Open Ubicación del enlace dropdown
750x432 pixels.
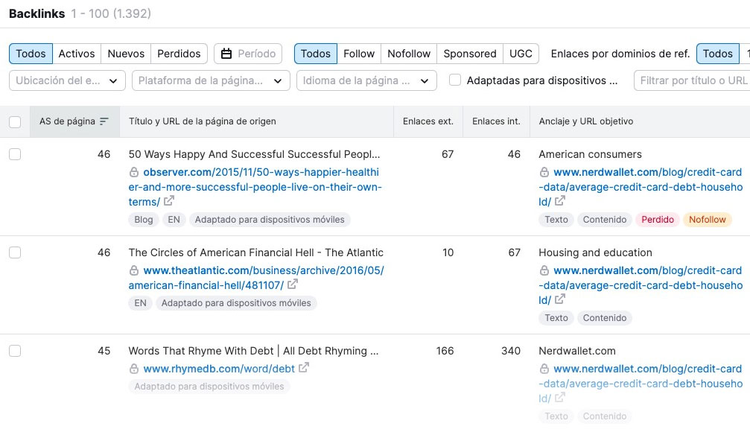pyautogui.click(x=67, y=80)
